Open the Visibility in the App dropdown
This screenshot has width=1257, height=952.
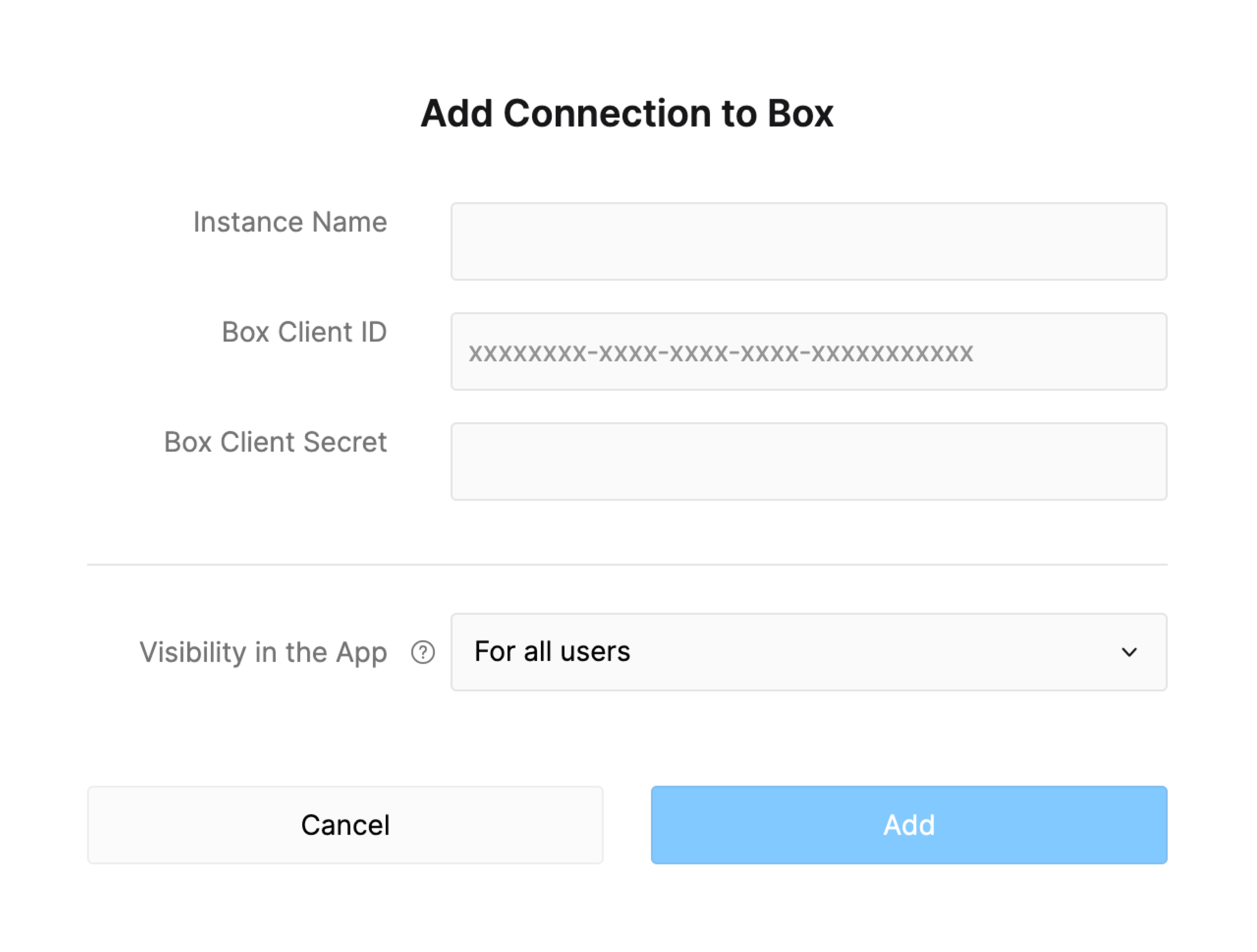click(x=809, y=652)
